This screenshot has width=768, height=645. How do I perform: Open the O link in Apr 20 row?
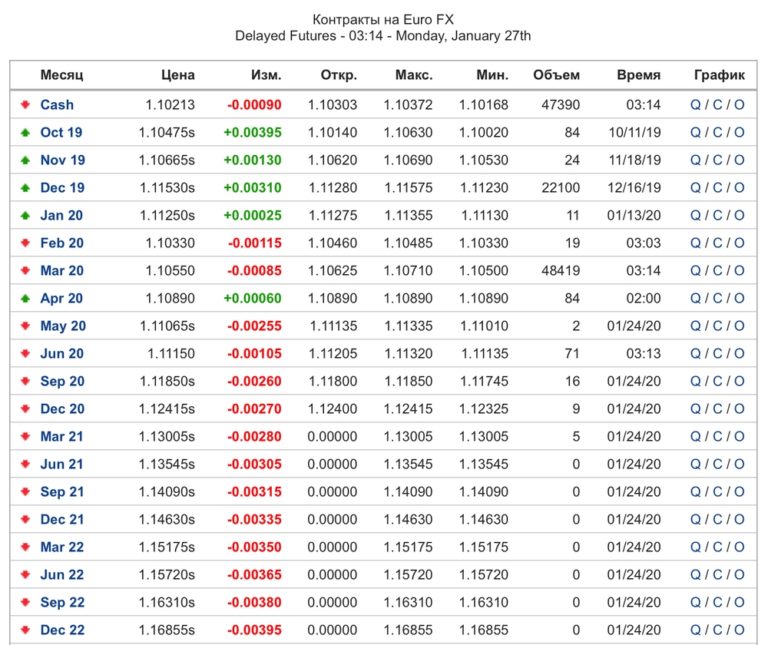coord(739,298)
